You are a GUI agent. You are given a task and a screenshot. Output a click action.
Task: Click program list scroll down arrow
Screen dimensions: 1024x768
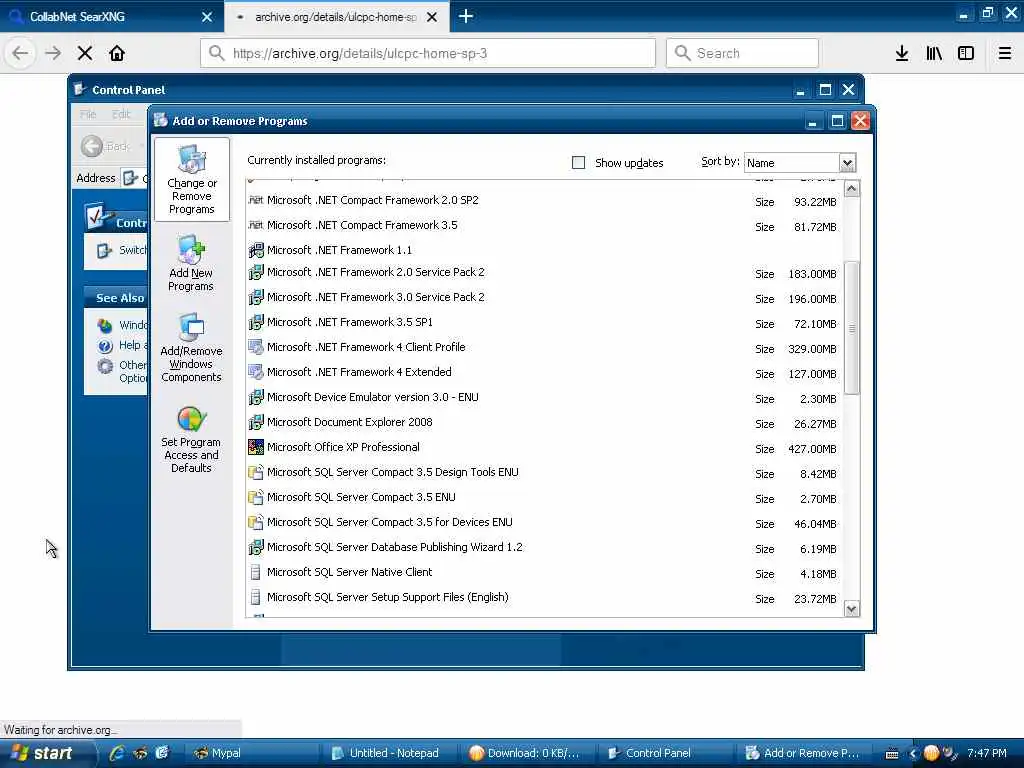pos(852,609)
